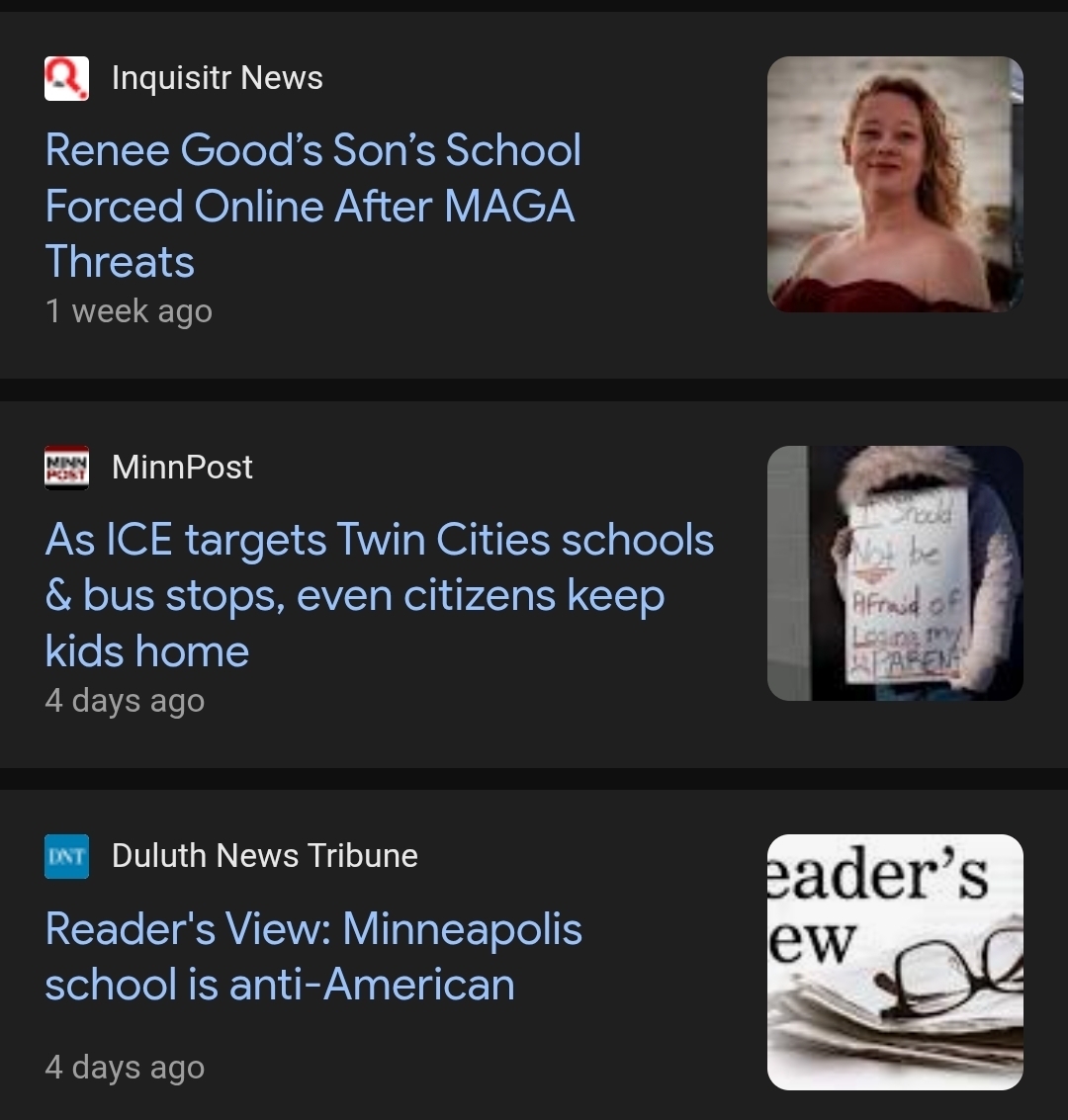The height and width of the screenshot is (1120, 1068).
Task: Click the Duluth News Tribune DNT icon
Action: [67, 856]
